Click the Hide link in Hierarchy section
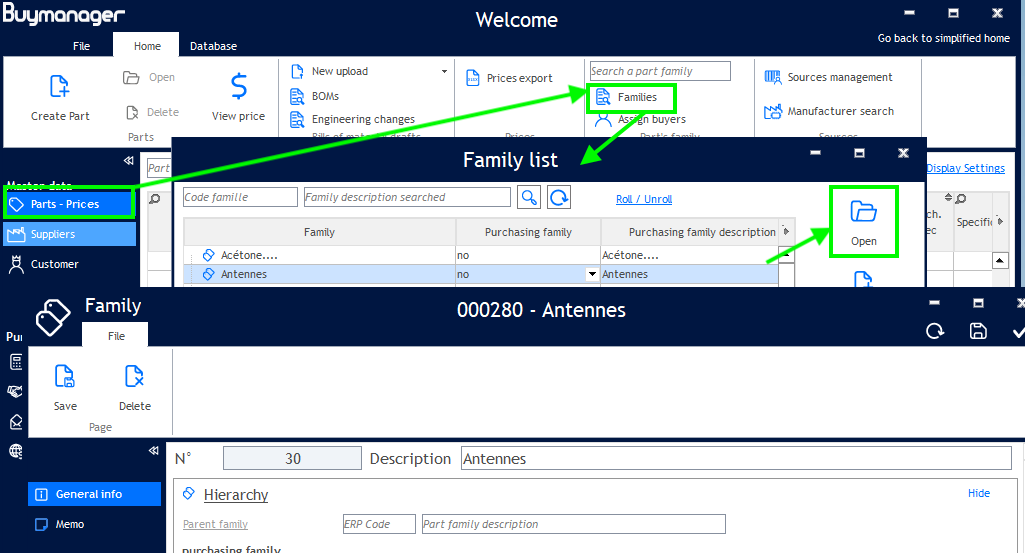Image resolution: width=1025 pixels, height=553 pixels. tap(978, 493)
